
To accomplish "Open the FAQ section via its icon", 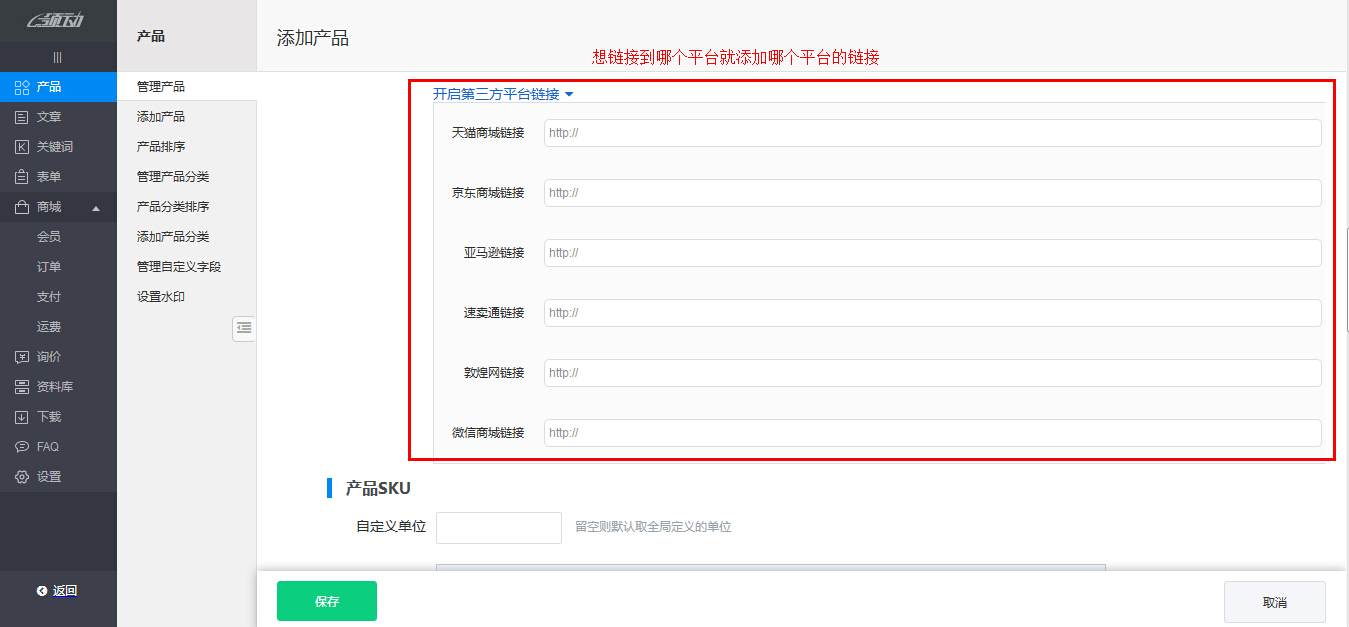I will 22,446.
